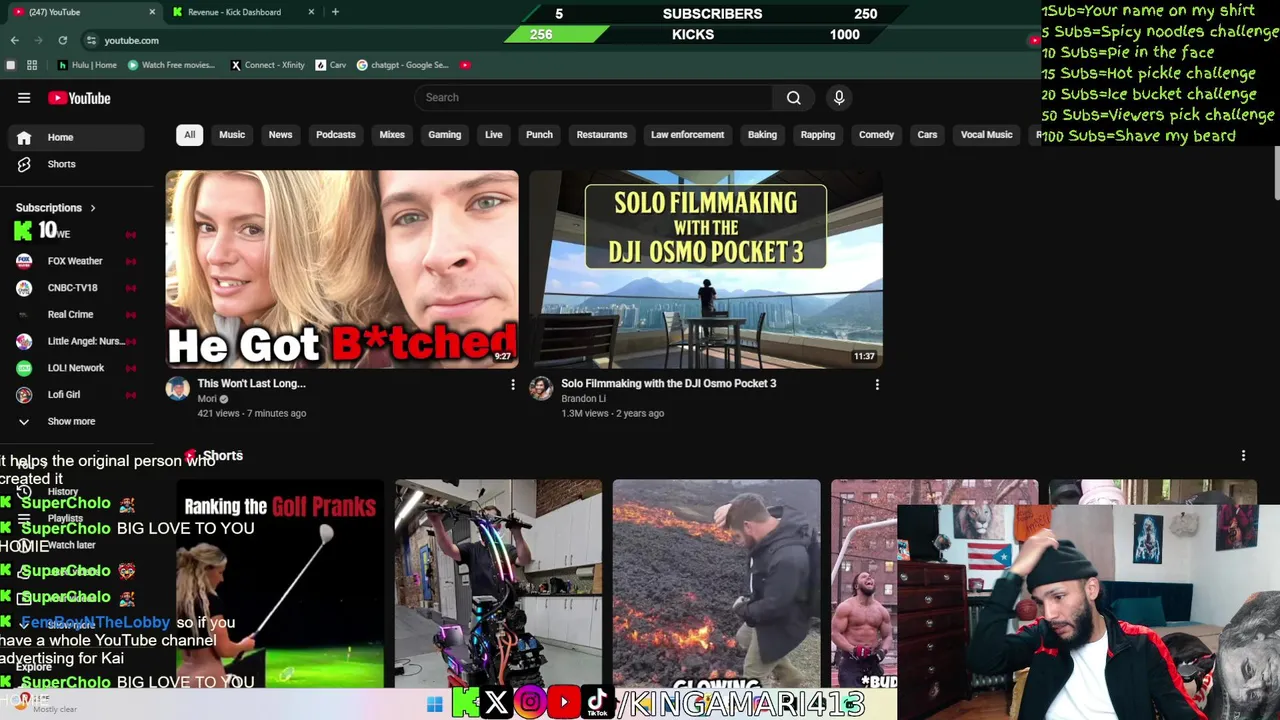Open the glowing lava short
The height and width of the screenshot is (720, 1280).
716,584
